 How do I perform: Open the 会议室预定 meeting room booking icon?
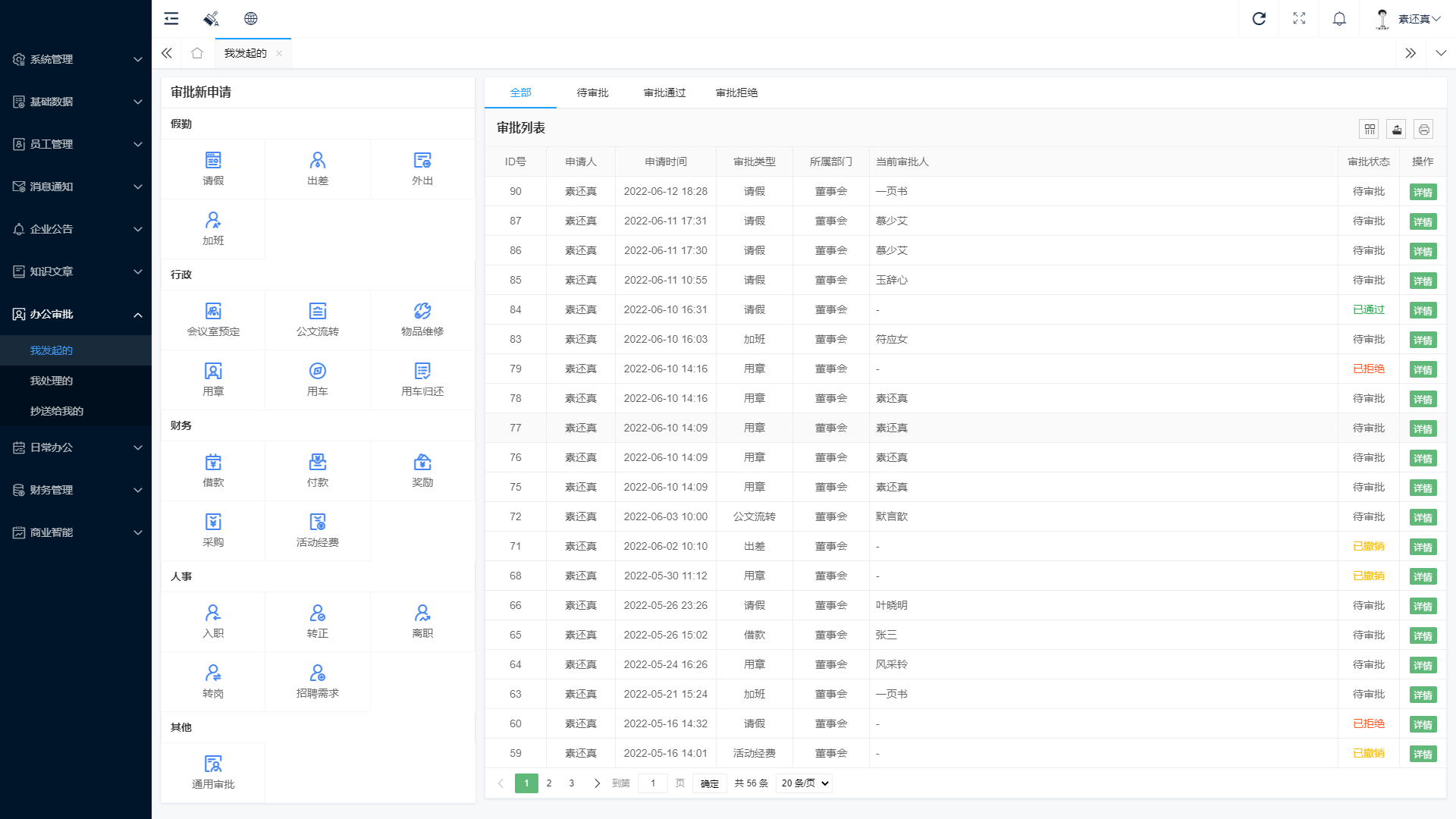pos(213,319)
